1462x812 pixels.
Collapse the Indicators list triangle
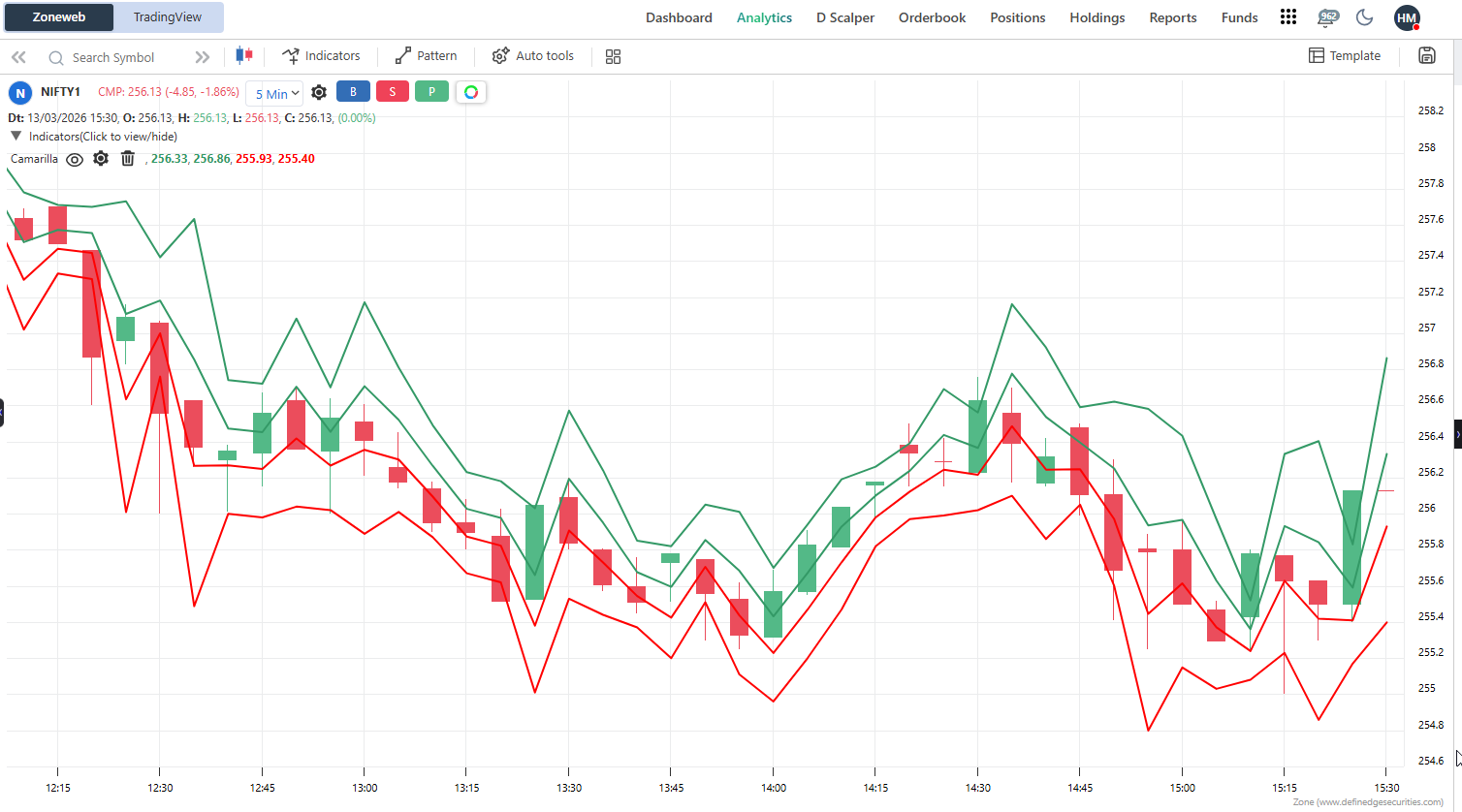(x=16, y=137)
